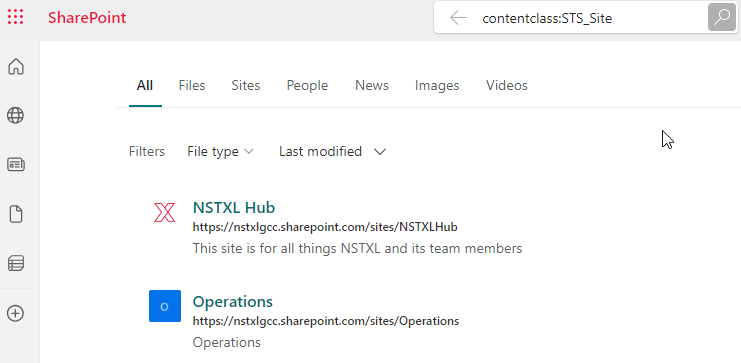Expand the Last modified filter dropdown

coord(333,152)
